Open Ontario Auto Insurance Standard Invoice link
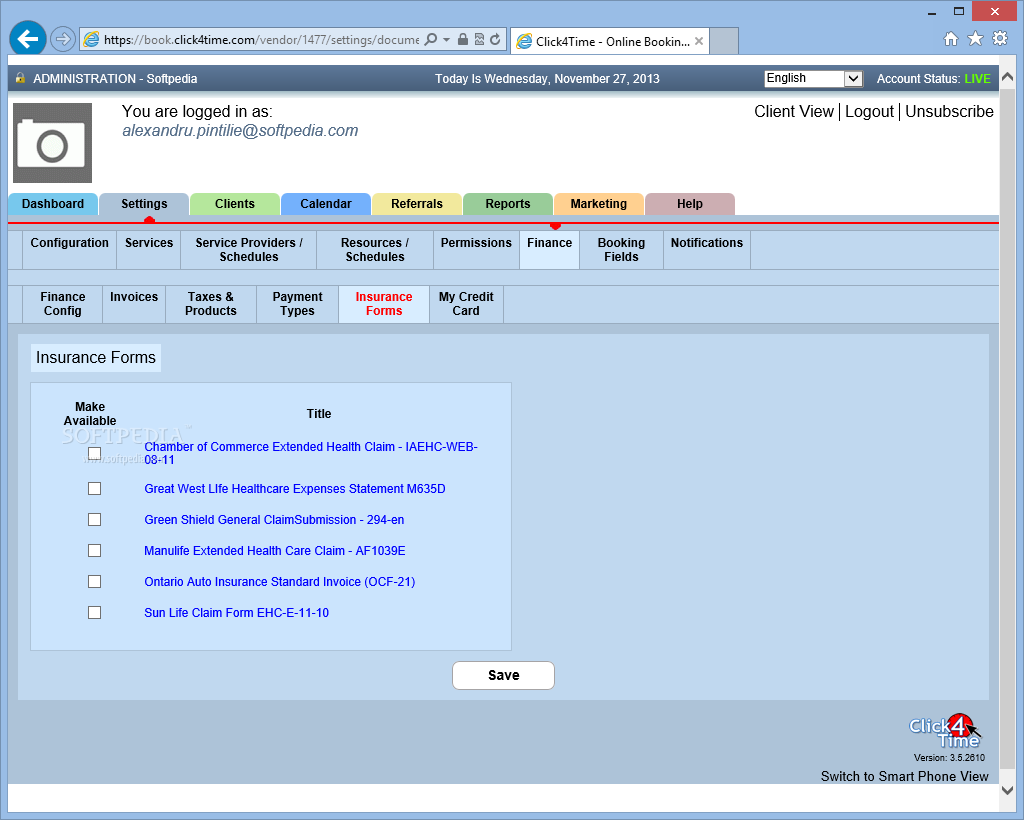Image resolution: width=1024 pixels, height=820 pixels. point(280,582)
